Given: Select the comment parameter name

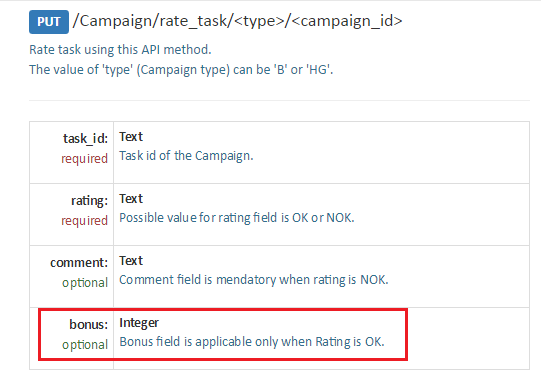Looking at the screenshot, I should click(79, 263).
